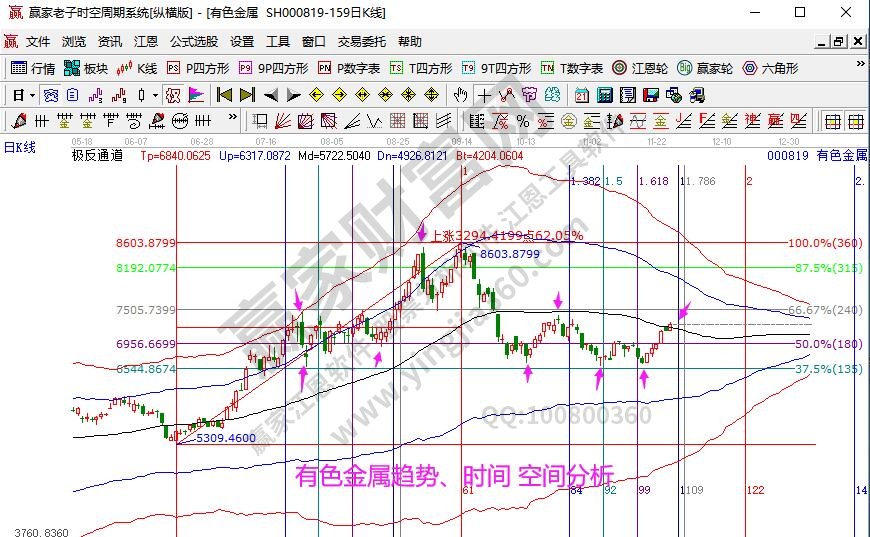Expand the candlestick style dropdown arrow
Image resolution: width=870 pixels, height=537 pixels.
tap(155, 95)
